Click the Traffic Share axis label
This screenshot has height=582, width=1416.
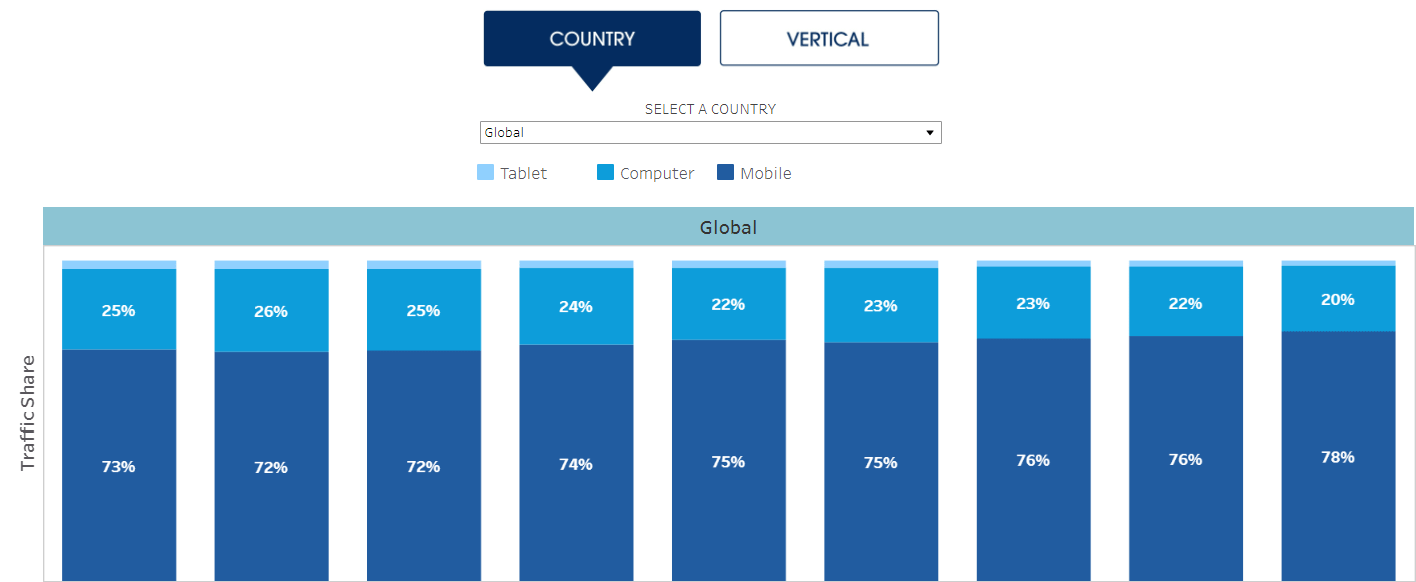pos(27,416)
